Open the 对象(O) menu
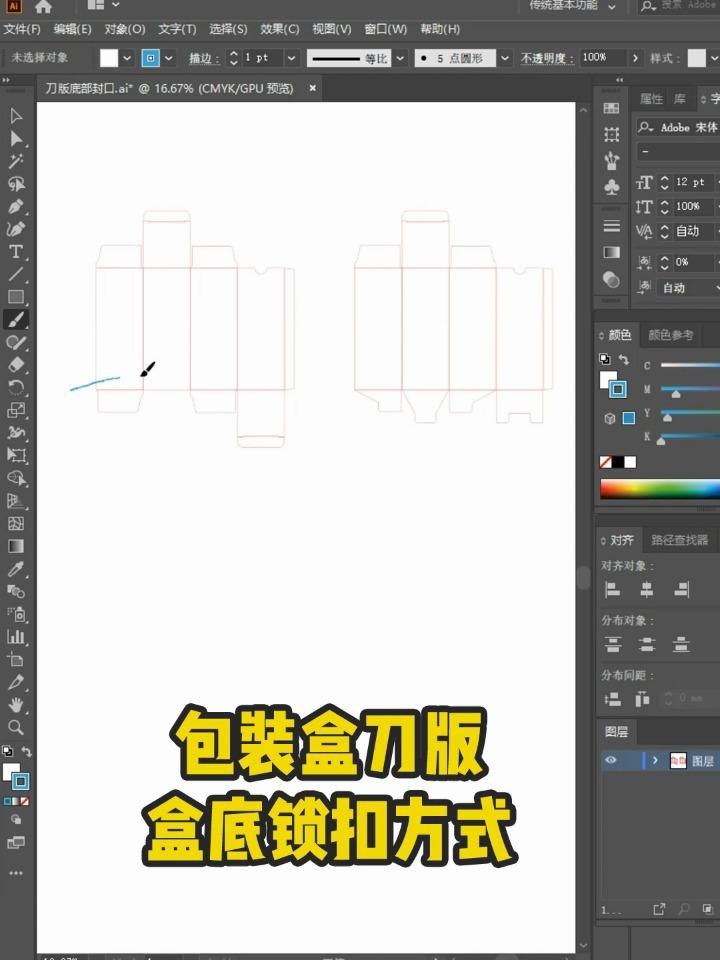 point(125,29)
